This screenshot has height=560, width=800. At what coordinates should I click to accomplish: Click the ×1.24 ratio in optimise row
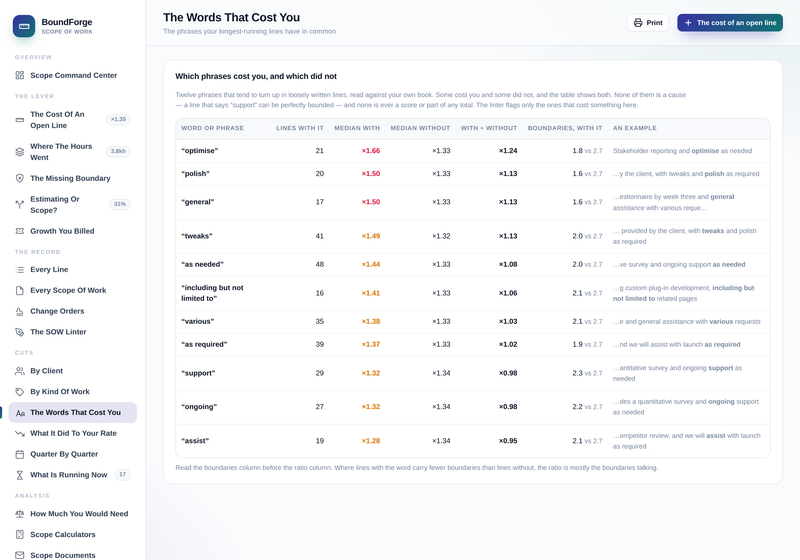508,151
